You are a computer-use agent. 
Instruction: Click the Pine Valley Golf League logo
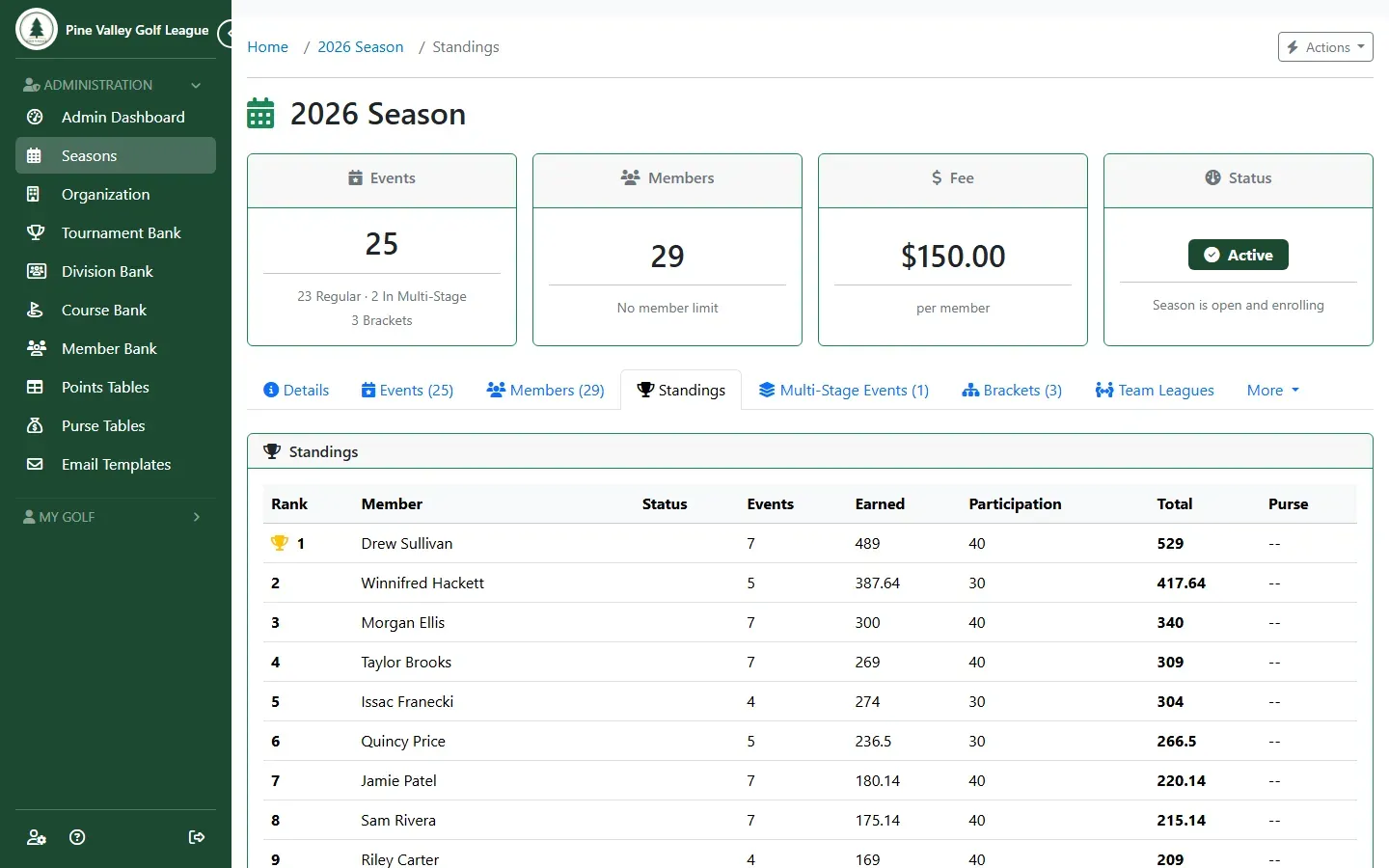[37, 30]
